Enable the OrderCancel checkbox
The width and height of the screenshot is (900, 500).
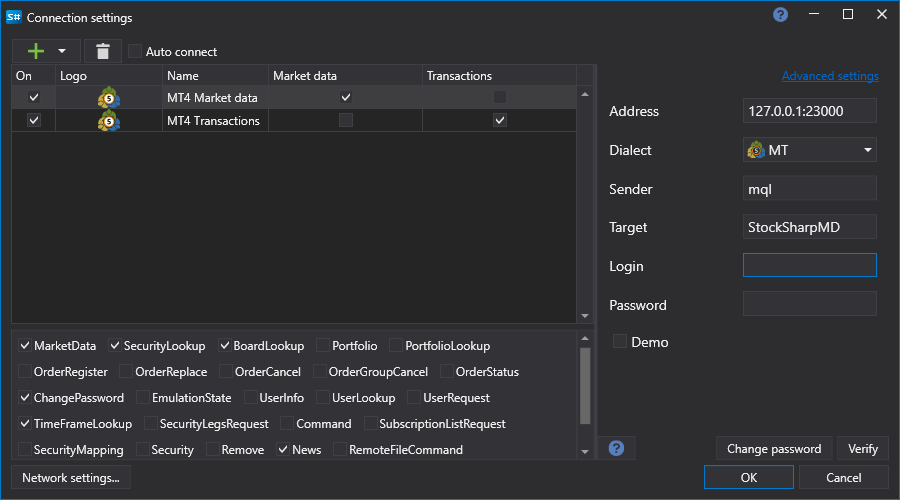click(226, 371)
